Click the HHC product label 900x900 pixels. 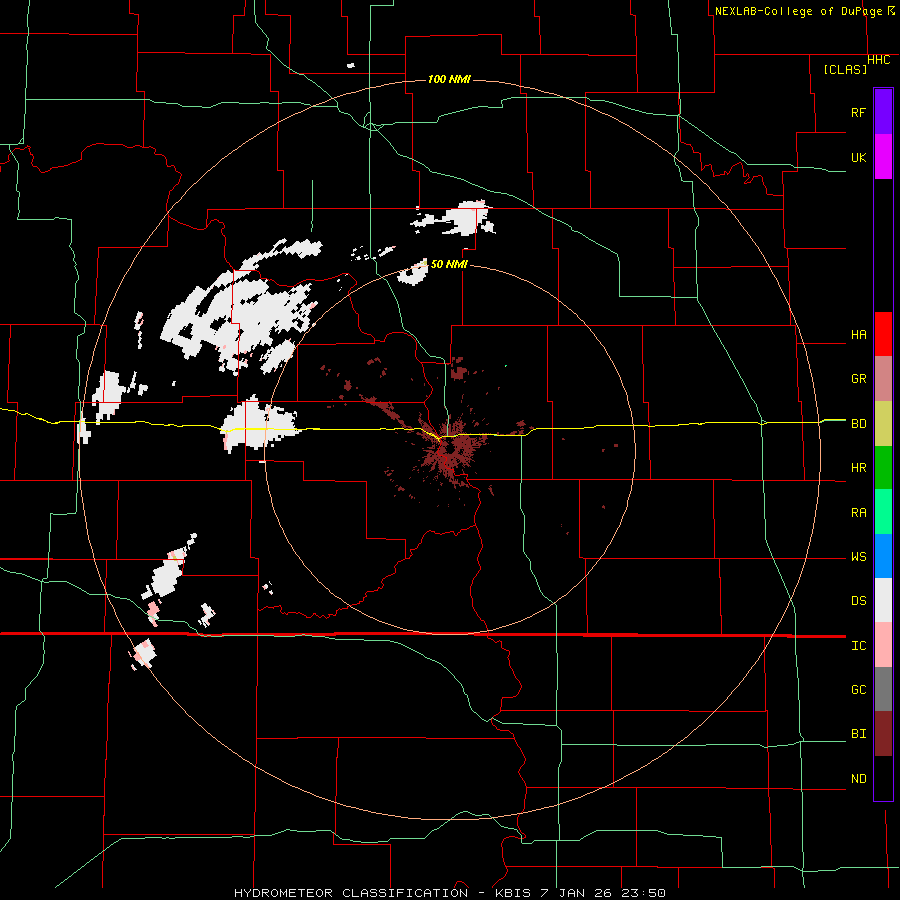click(879, 60)
